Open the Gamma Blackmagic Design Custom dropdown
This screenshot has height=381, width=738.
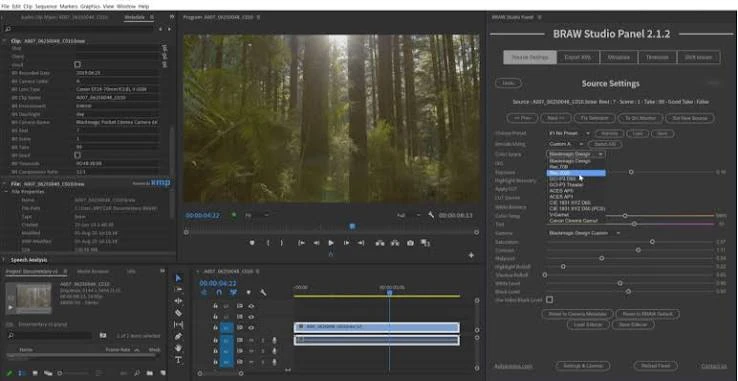584,233
